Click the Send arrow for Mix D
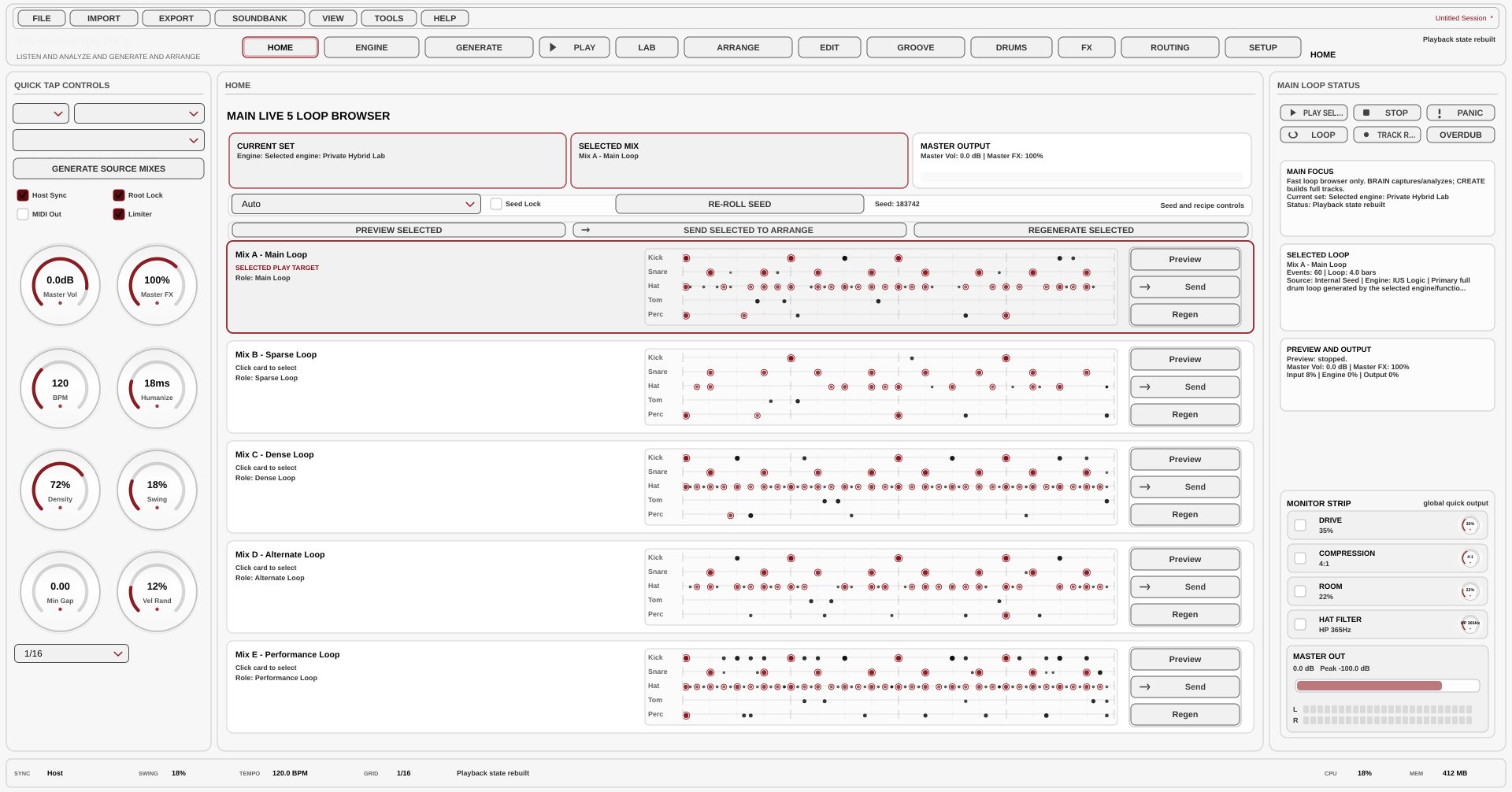 (1145, 587)
